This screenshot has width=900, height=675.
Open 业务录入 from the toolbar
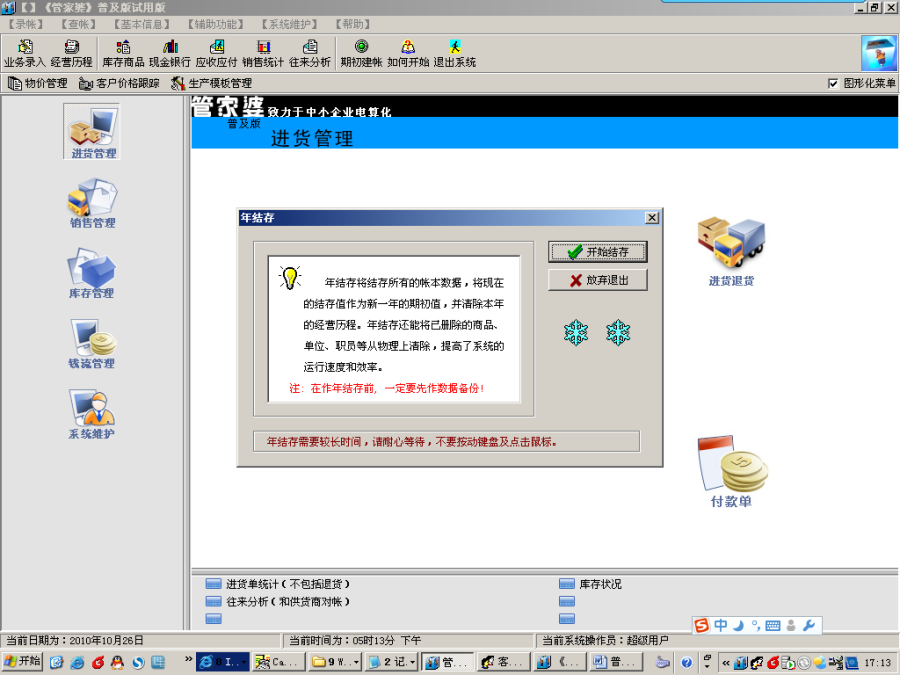24,53
